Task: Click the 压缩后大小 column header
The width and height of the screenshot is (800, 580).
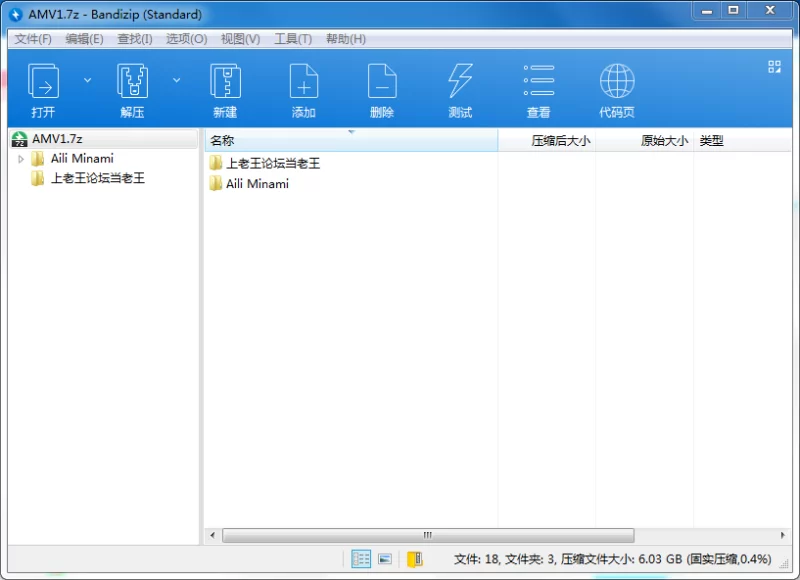Action: 546,140
